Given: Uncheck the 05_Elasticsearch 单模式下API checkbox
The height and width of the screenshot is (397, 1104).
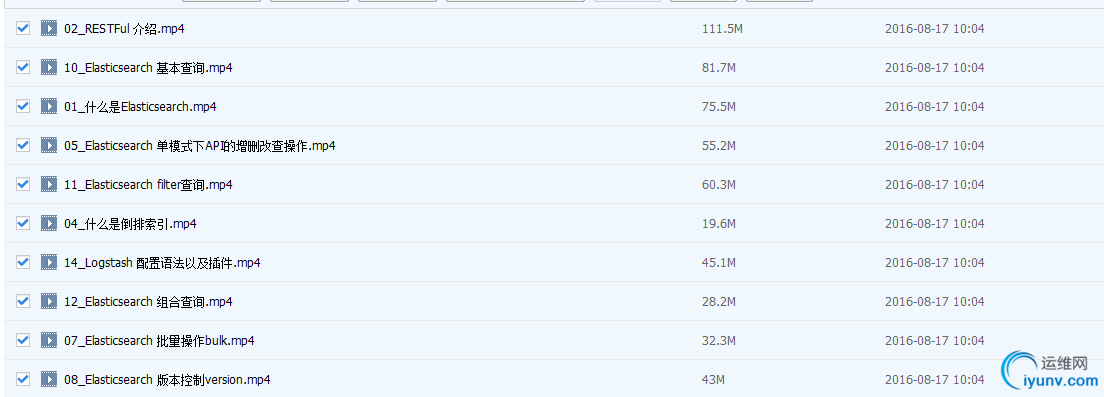Looking at the screenshot, I should pos(23,145).
